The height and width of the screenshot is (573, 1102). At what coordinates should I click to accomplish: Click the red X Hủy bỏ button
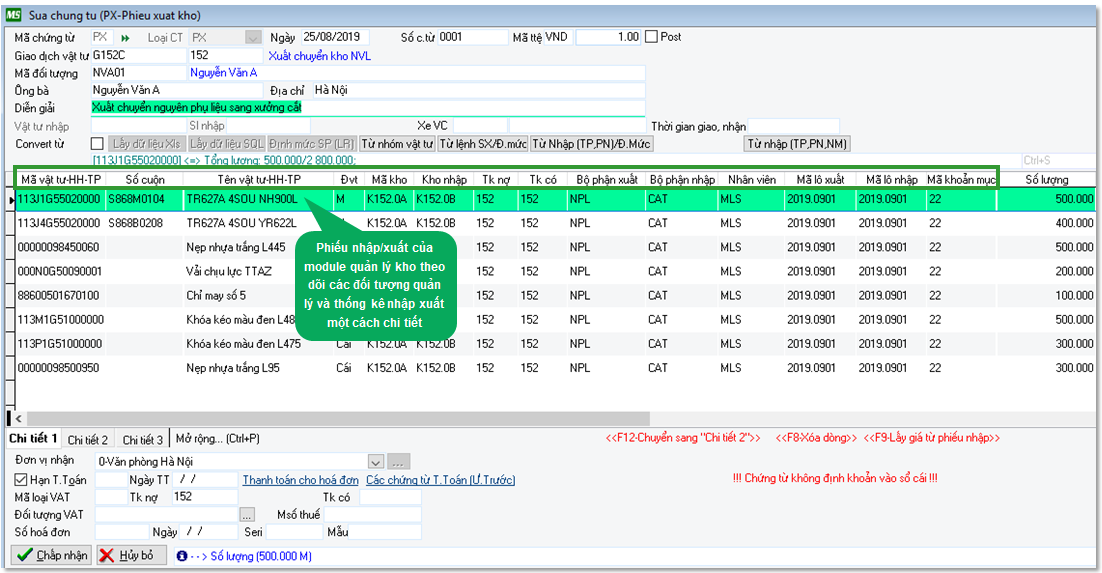tap(131, 555)
